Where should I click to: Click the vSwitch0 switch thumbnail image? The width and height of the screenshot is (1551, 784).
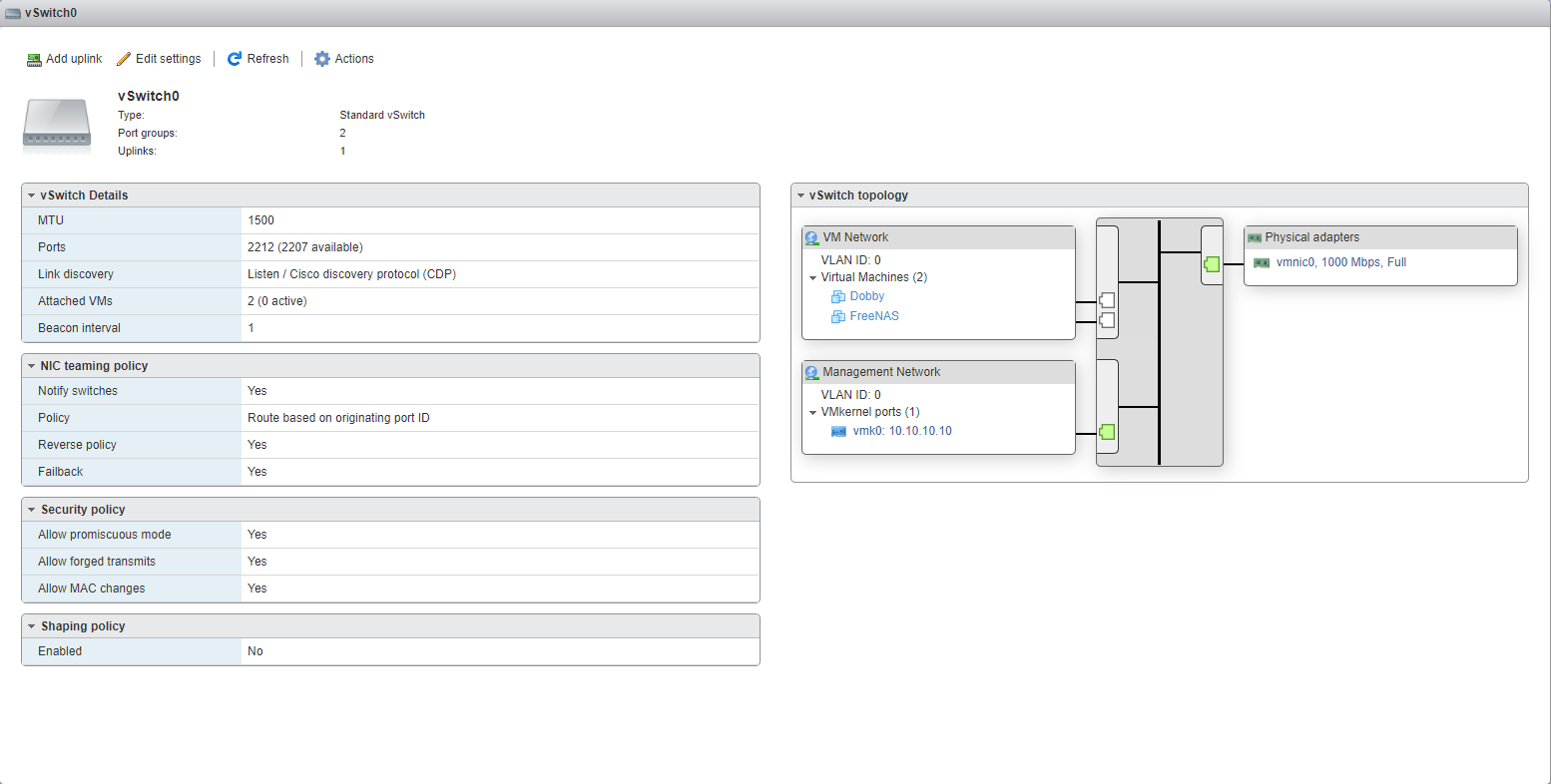[x=57, y=125]
